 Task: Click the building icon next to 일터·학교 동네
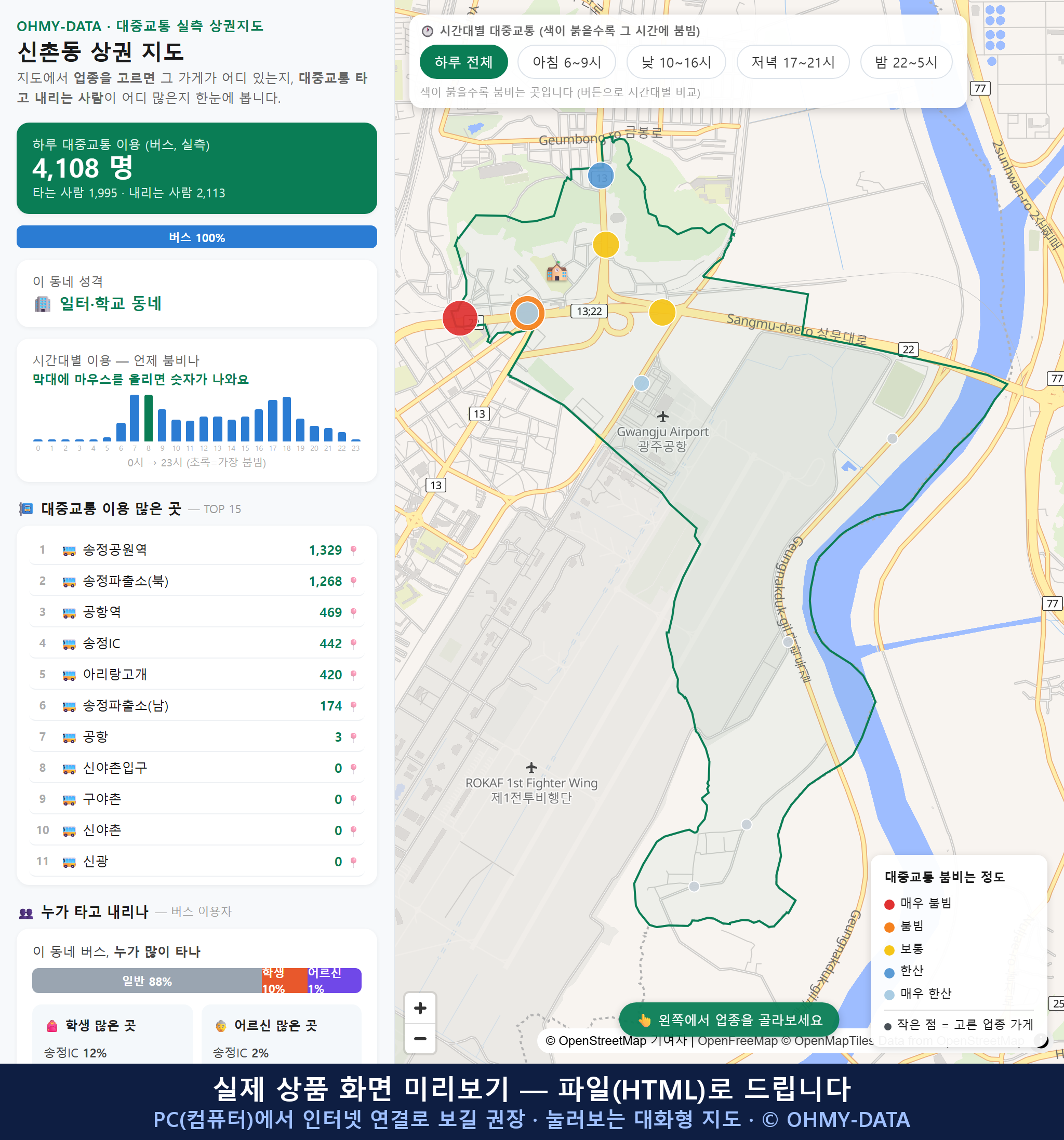pyautogui.click(x=43, y=303)
